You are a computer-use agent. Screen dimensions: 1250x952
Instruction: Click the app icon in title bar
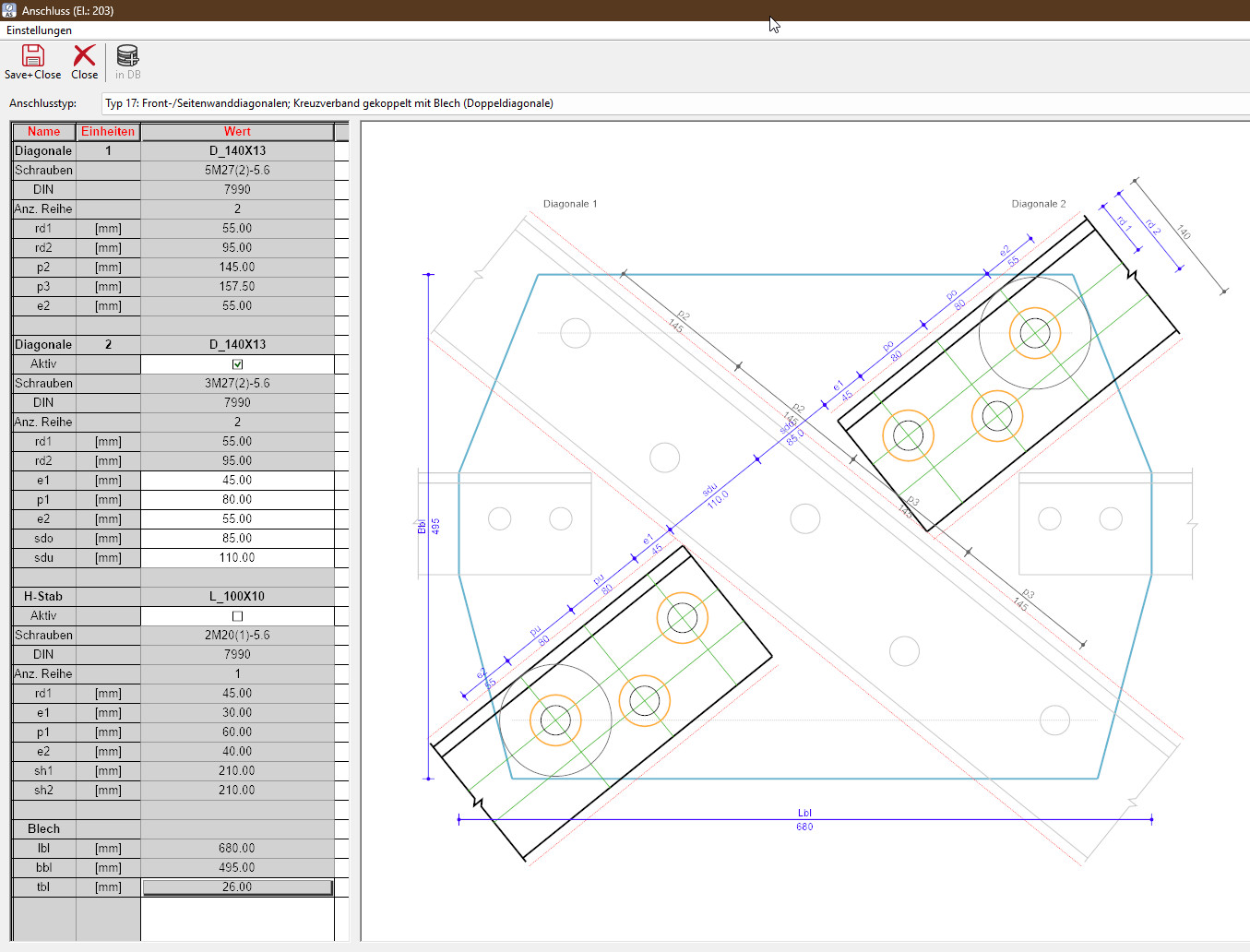pos(9,10)
